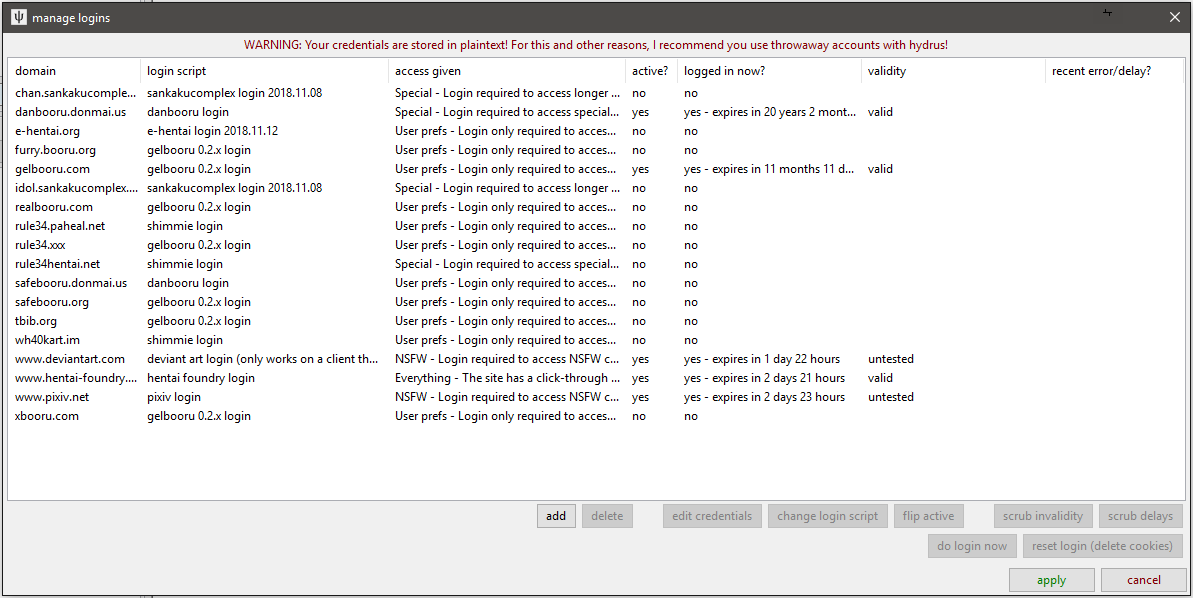Select the idol.sankakucomplex row
1193x598 pixels.
pos(596,188)
